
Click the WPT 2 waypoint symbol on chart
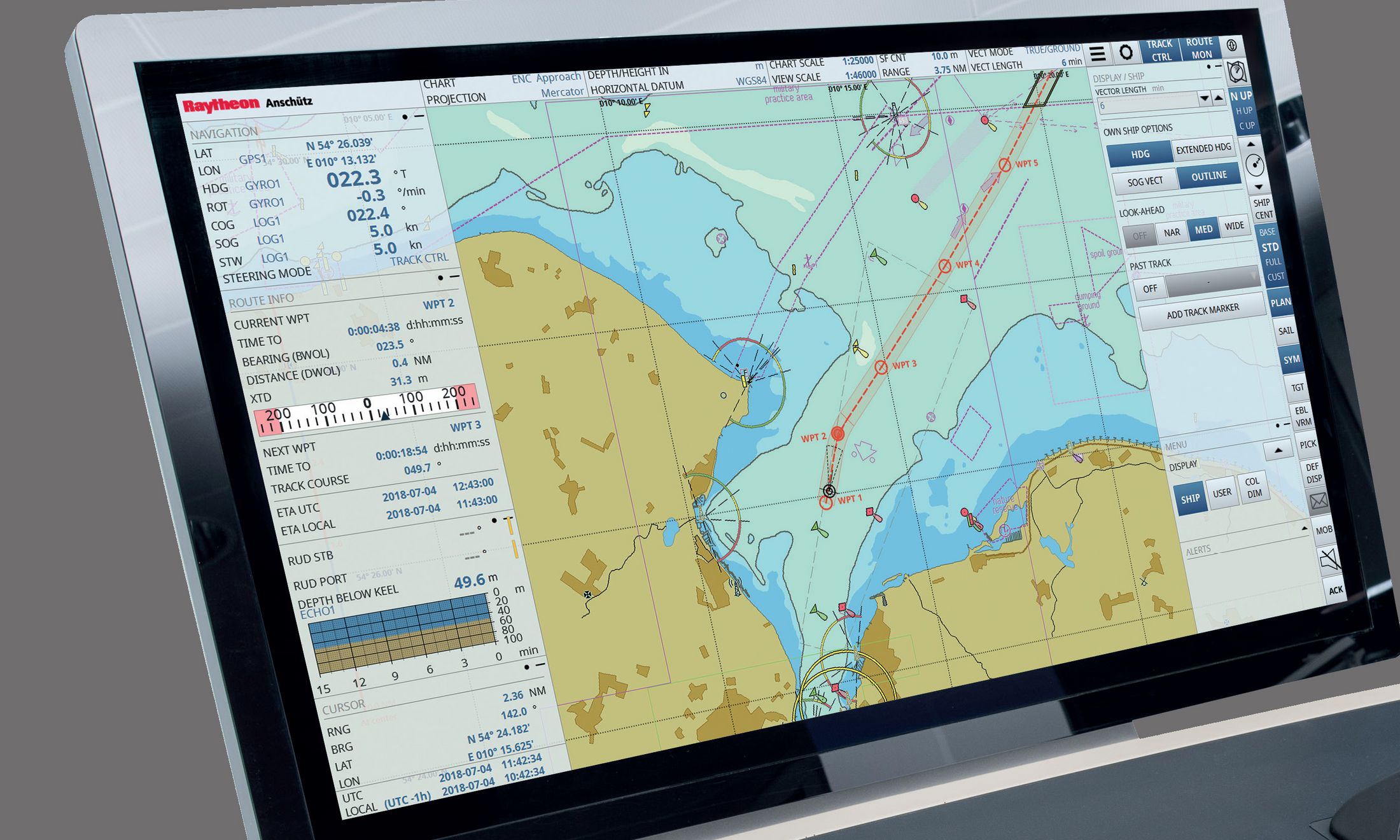click(837, 434)
